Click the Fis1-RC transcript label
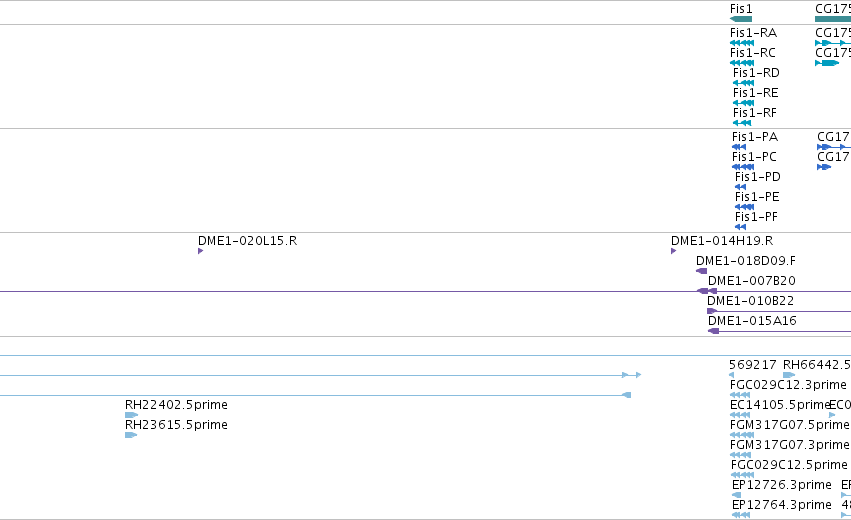 752,53
